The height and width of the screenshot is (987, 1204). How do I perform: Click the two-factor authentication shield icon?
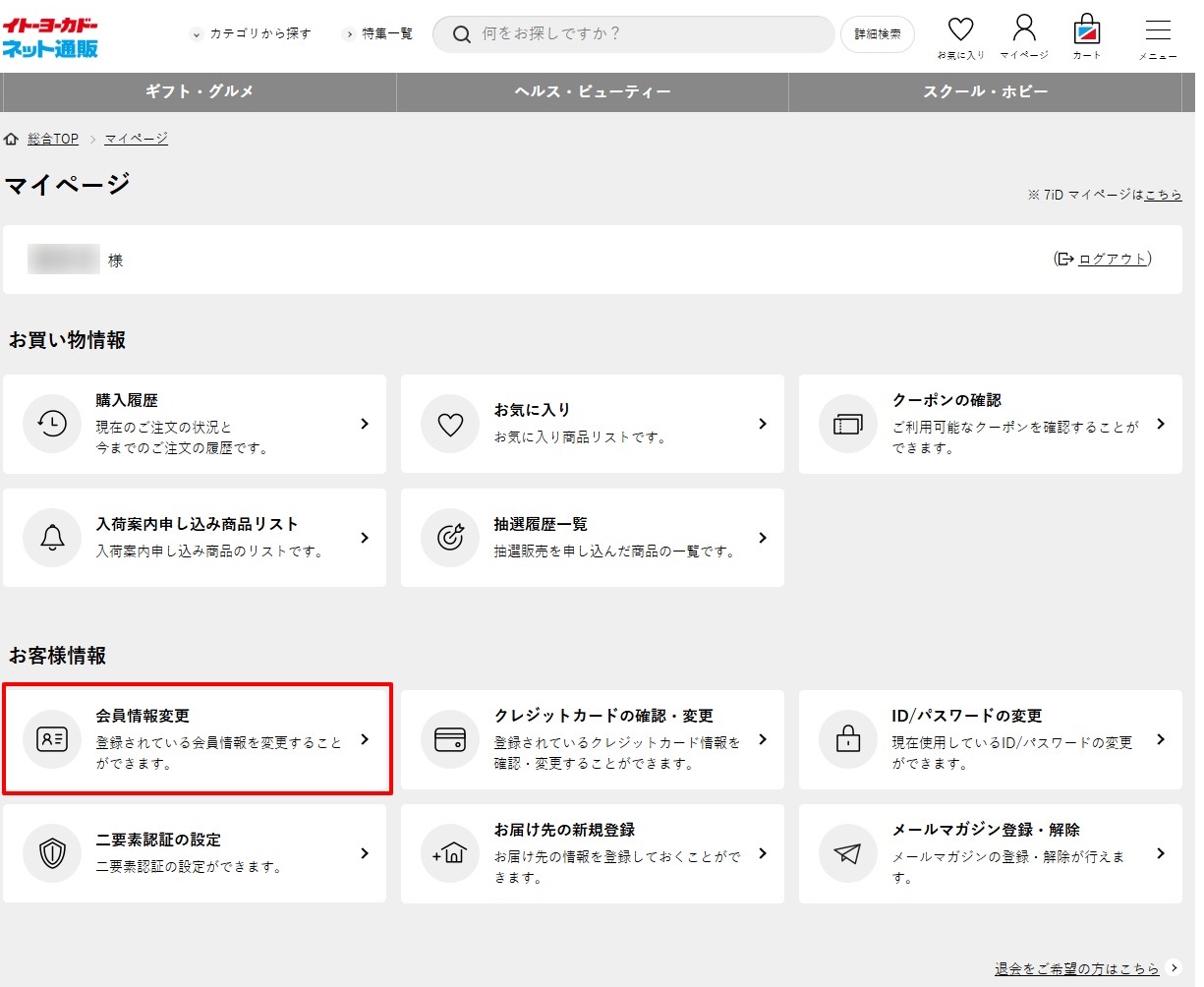pyautogui.click(x=52, y=853)
